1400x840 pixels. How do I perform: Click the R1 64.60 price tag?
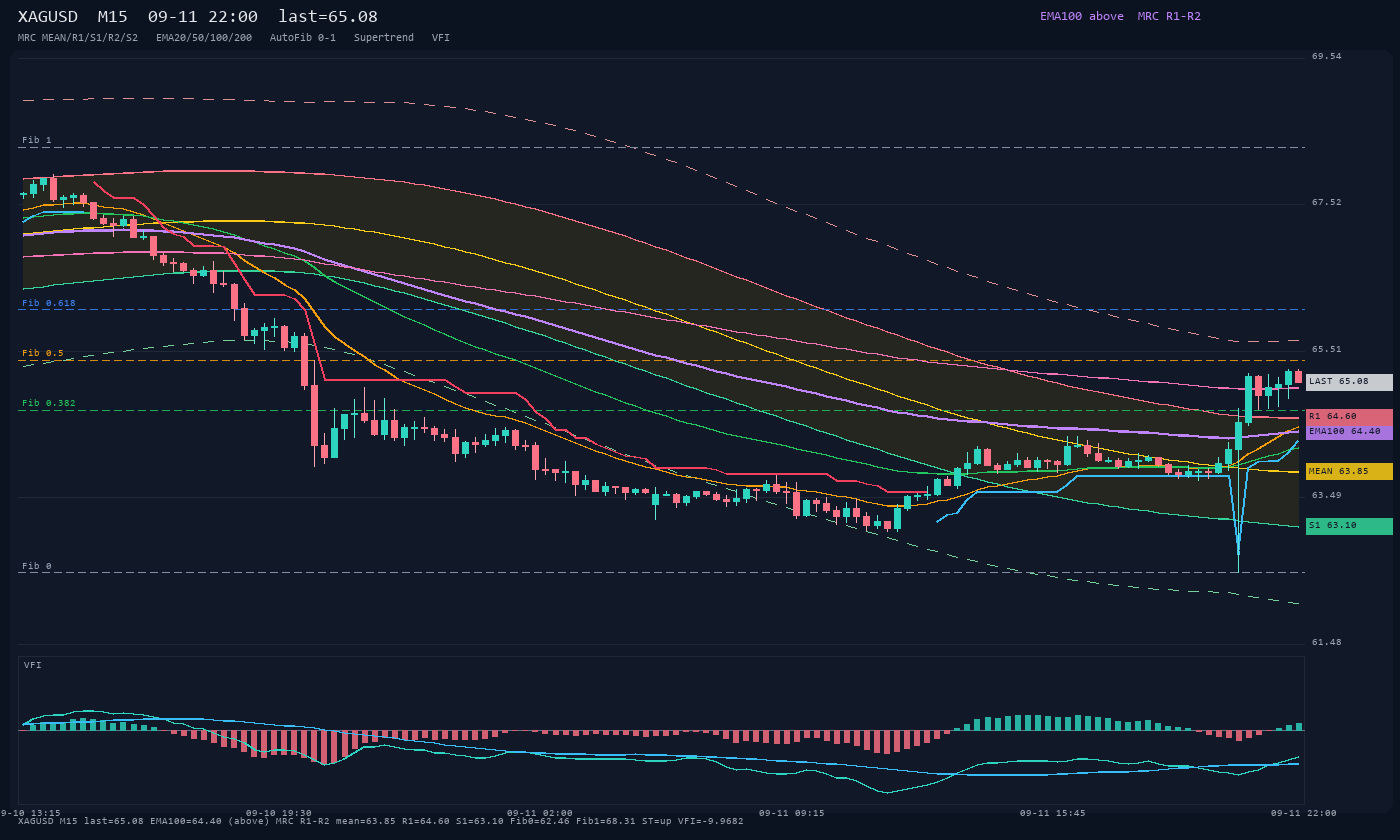[x=1349, y=417]
